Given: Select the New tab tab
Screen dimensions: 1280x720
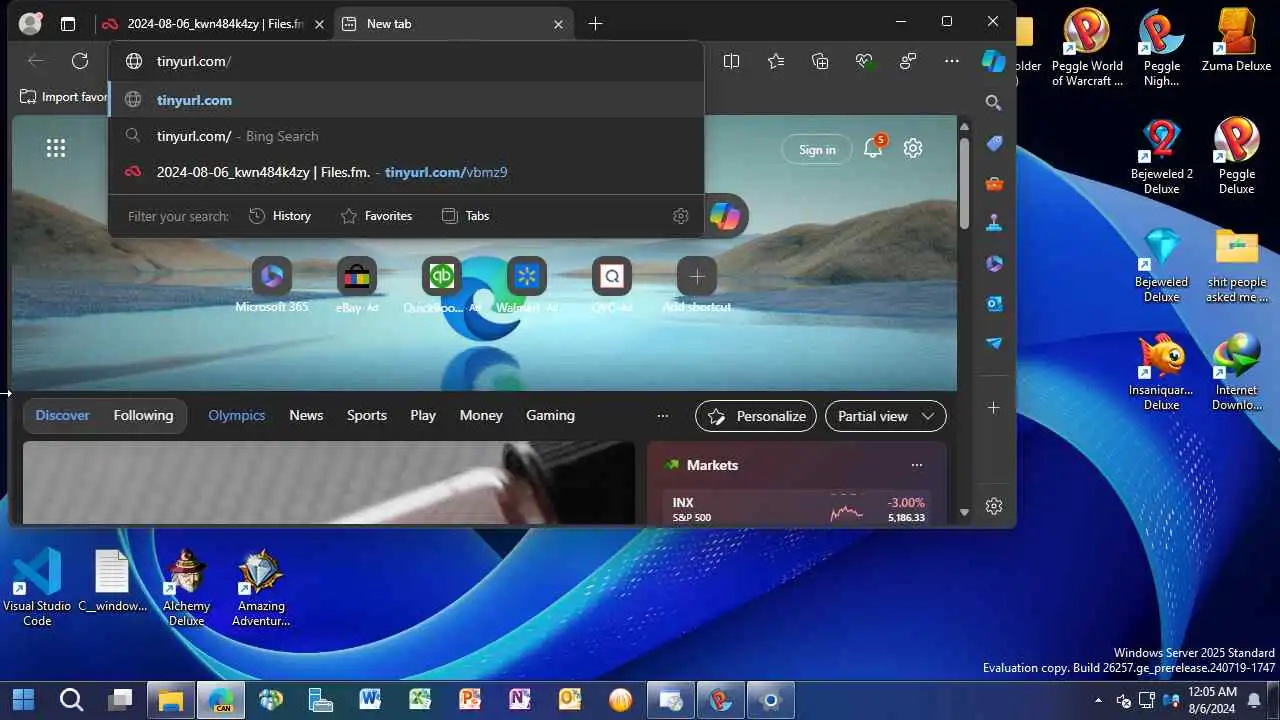Looking at the screenshot, I should pos(454,24).
